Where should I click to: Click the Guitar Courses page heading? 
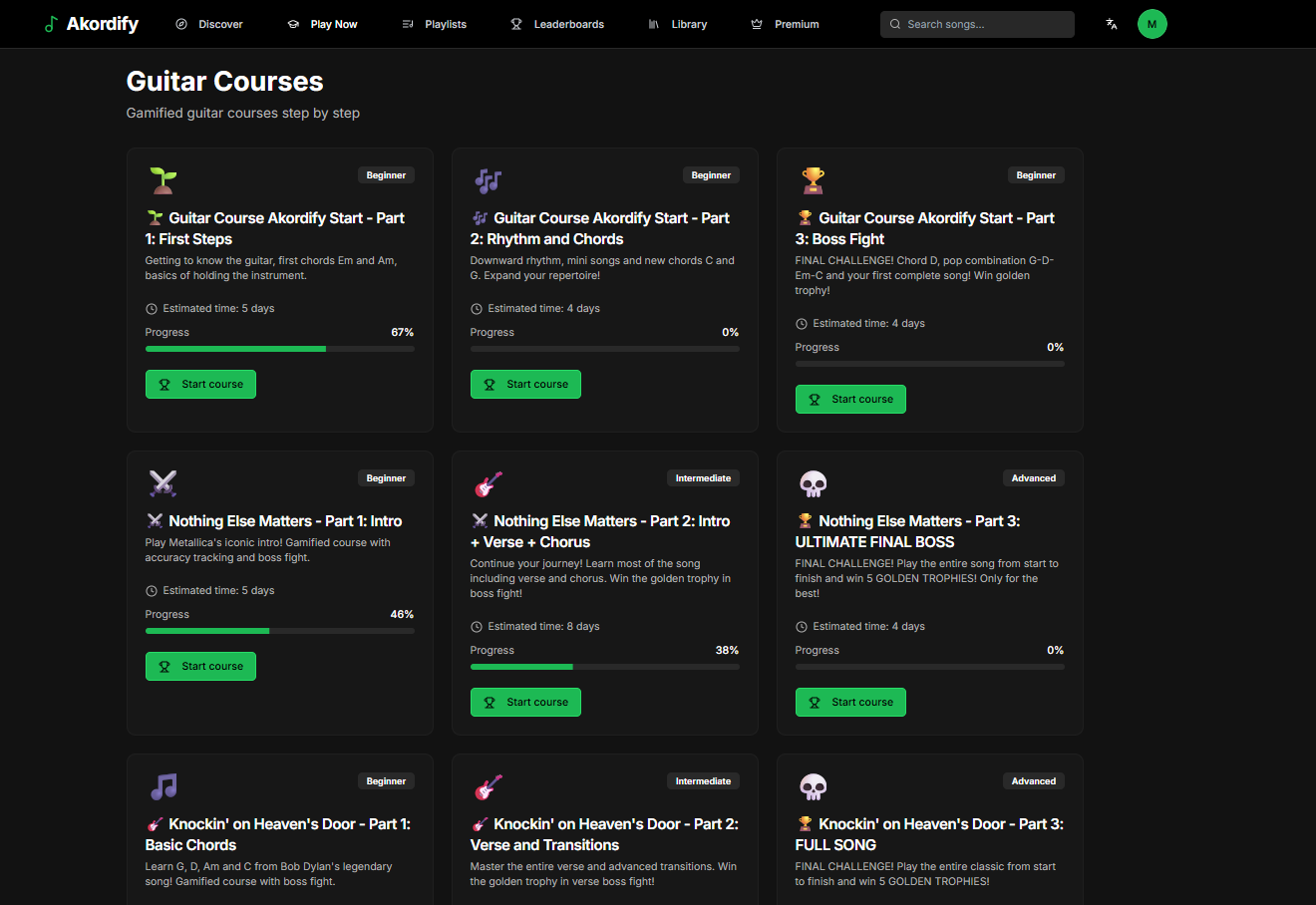pos(225,82)
